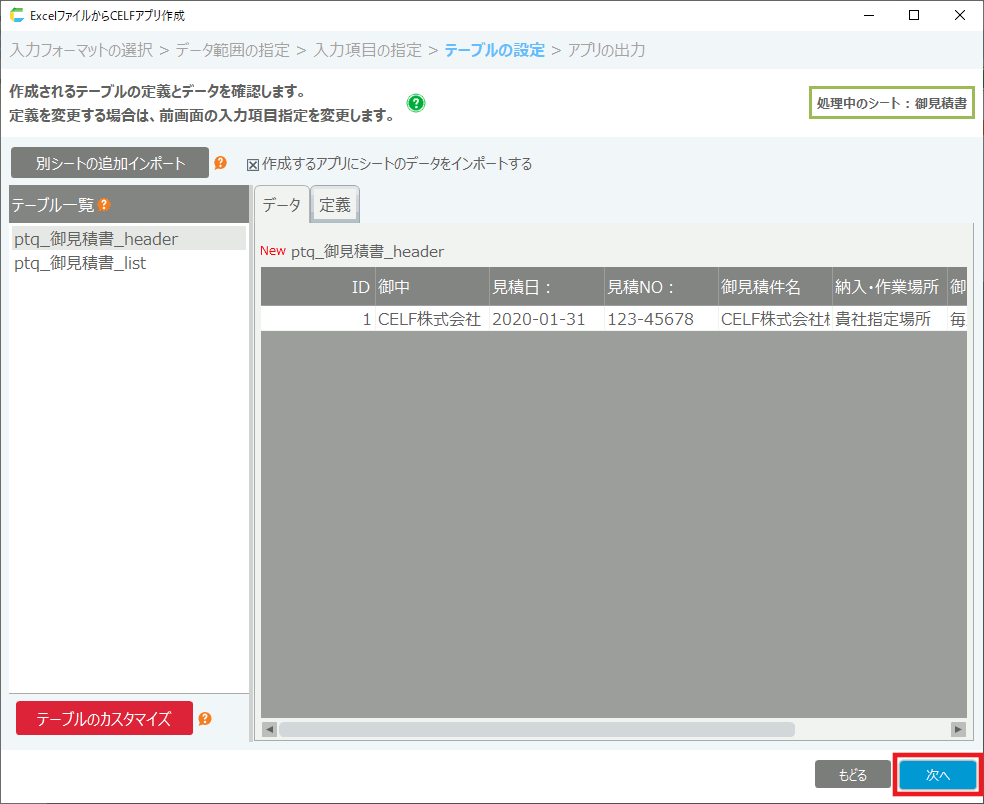Open 別シートの追加インポート

coord(110,163)
